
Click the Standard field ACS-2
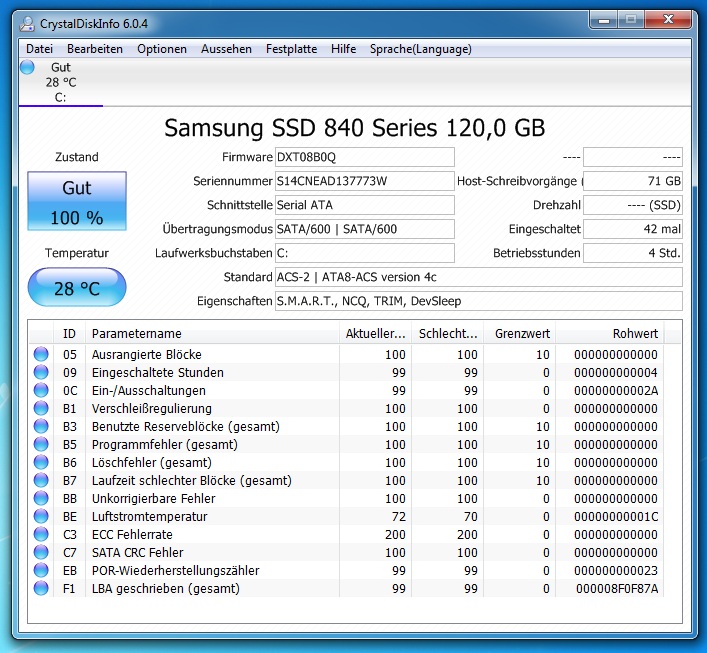click(x=479, y=277)
